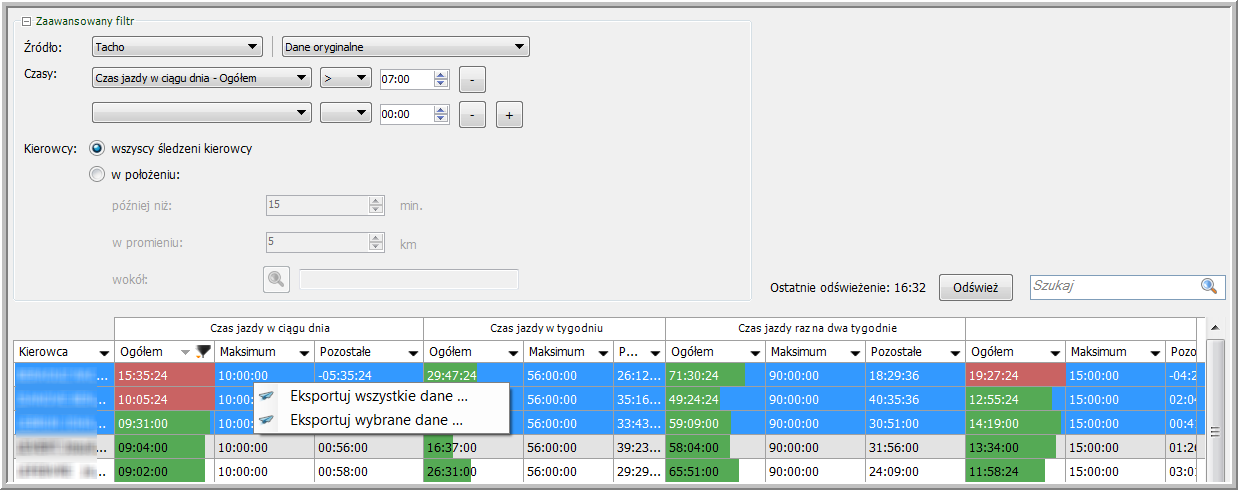
Task: Open Kierowca column header filter arrow
Action: 104,353
